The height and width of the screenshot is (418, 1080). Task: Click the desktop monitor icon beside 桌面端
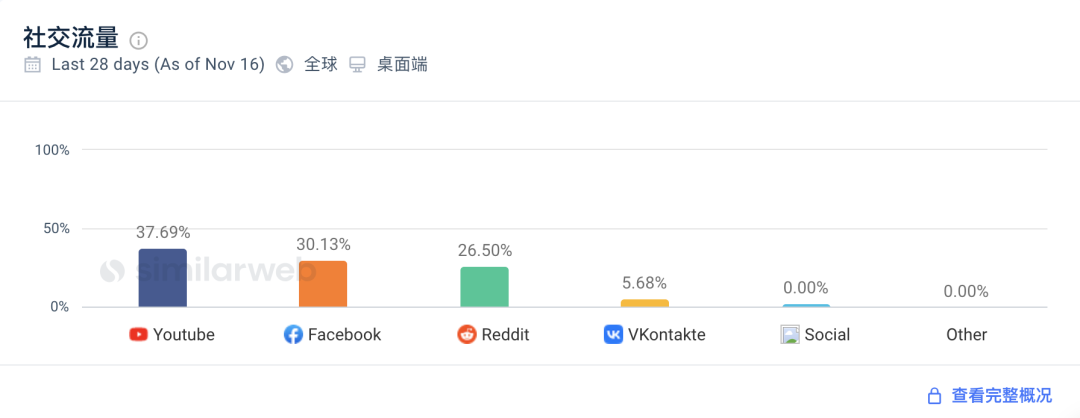pos(357,65)
